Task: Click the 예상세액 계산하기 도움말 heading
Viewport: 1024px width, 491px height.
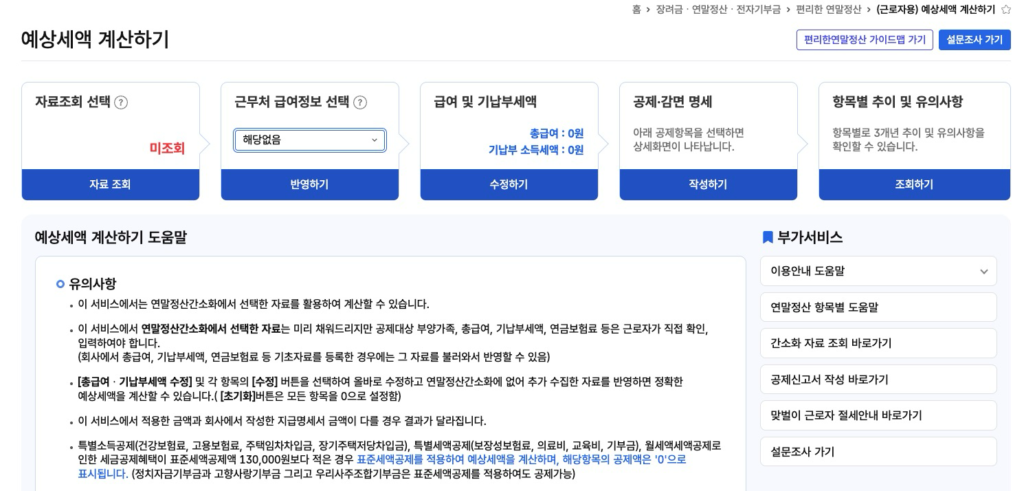Action: (x=110, y=237)
